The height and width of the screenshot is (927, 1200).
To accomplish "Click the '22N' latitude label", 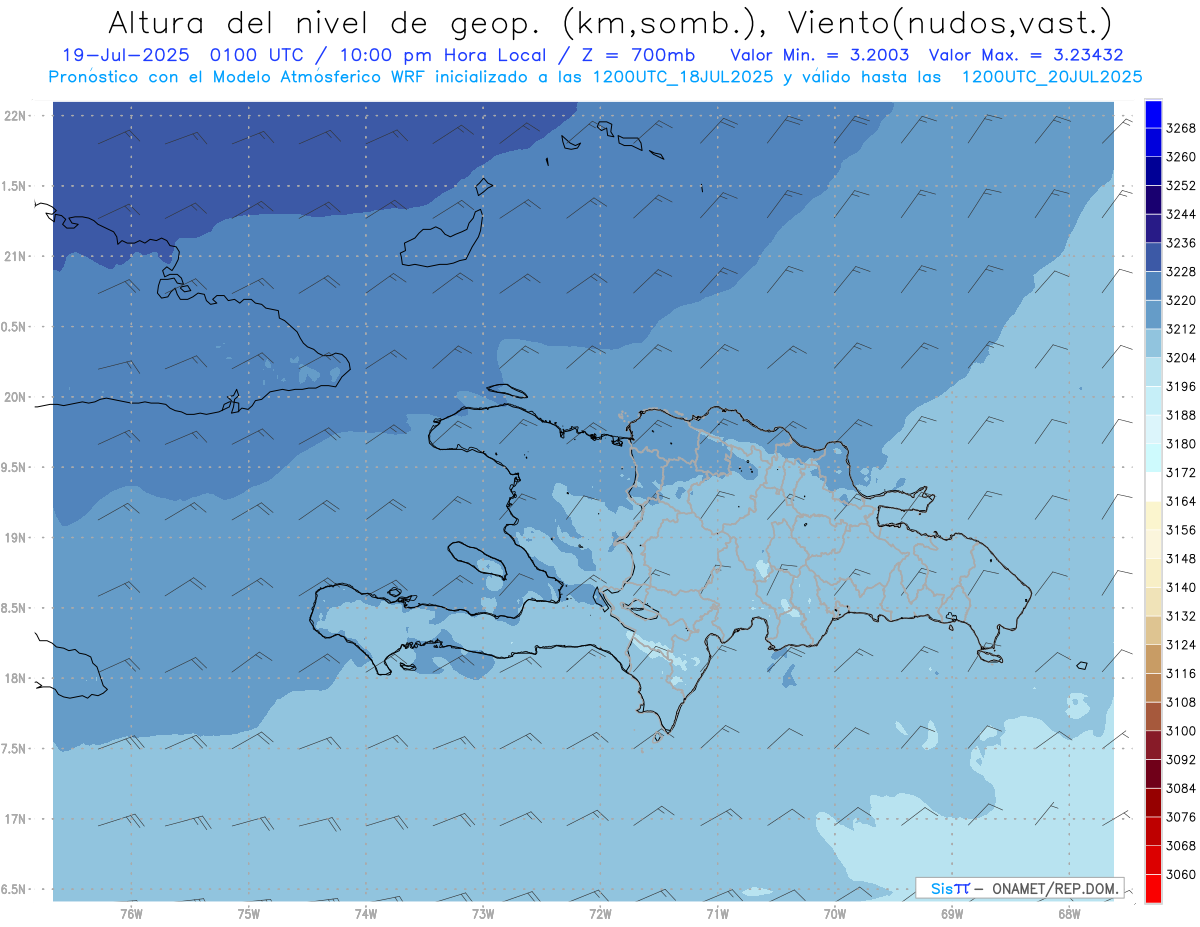I will pos(15,115).
